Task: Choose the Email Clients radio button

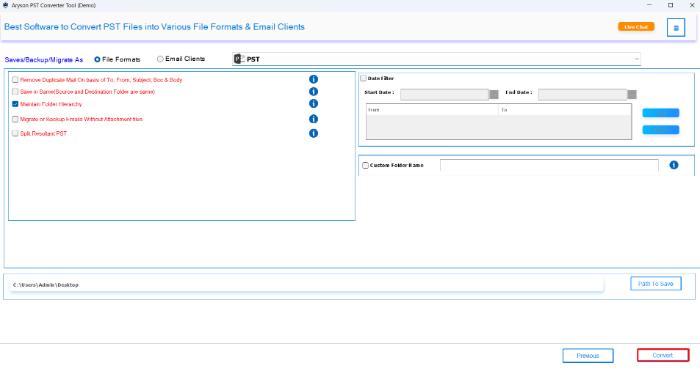Action: [x=160, y=59]
